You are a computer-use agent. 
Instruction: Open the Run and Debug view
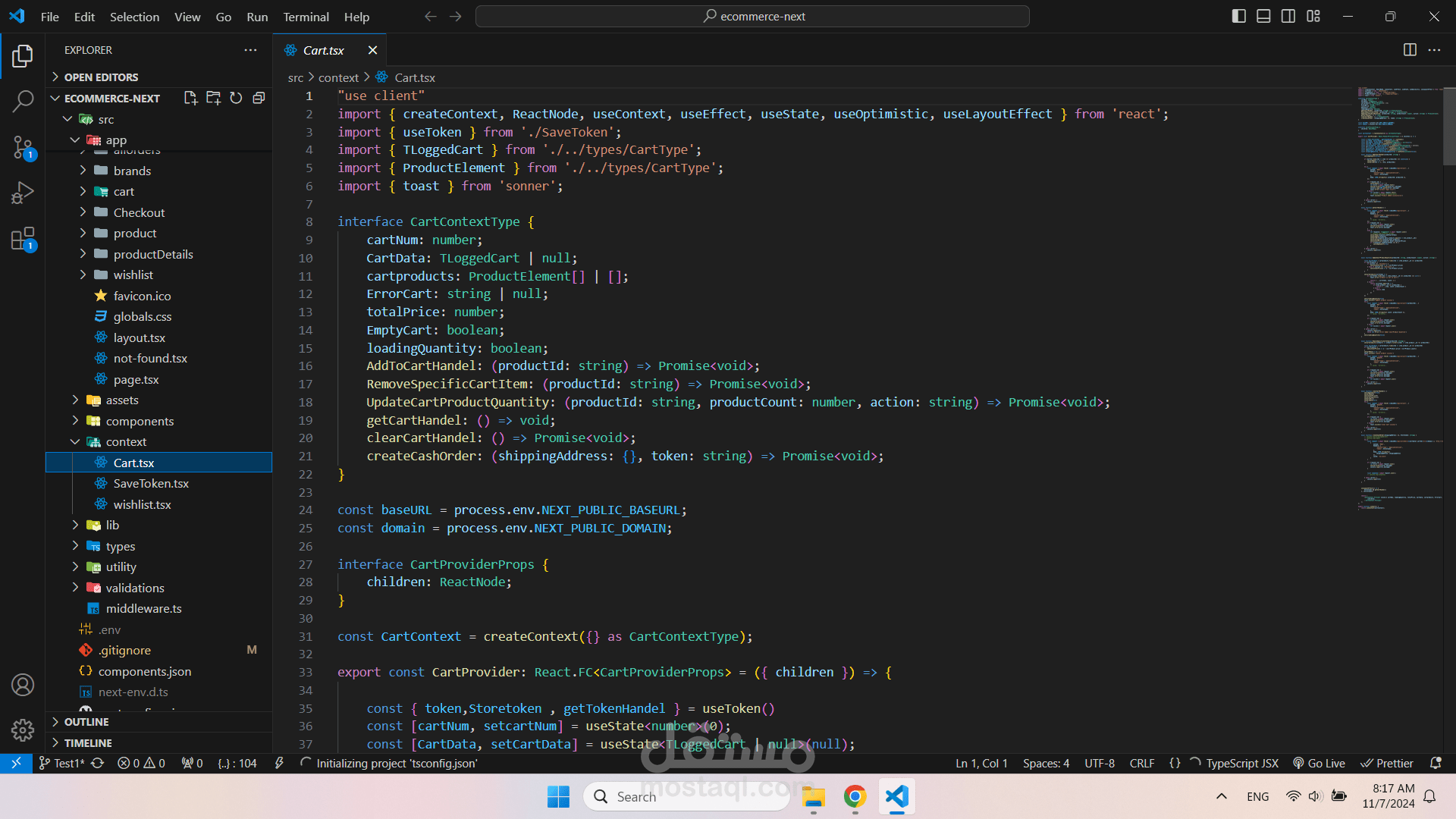pos(23,193)
